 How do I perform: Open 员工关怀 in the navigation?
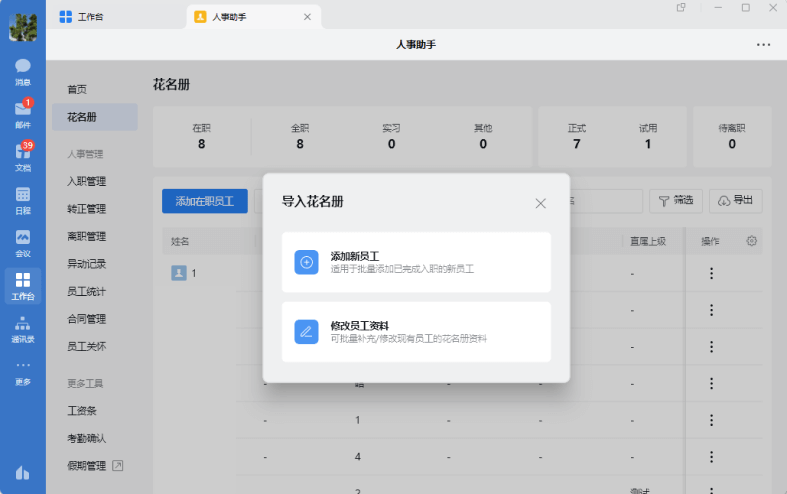[x=86, y=346]
